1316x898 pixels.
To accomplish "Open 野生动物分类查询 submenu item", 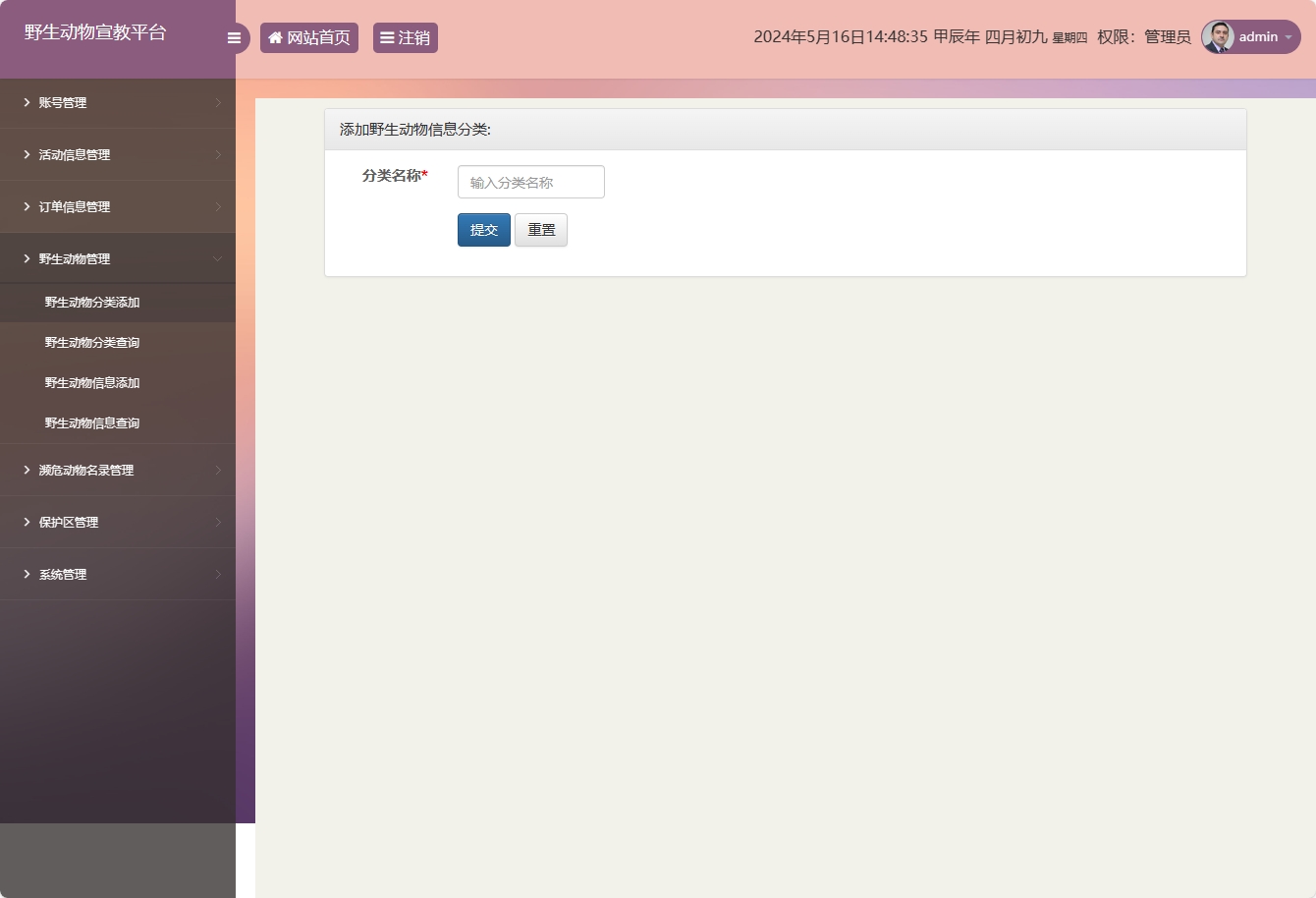I will [x=92, y=343].
